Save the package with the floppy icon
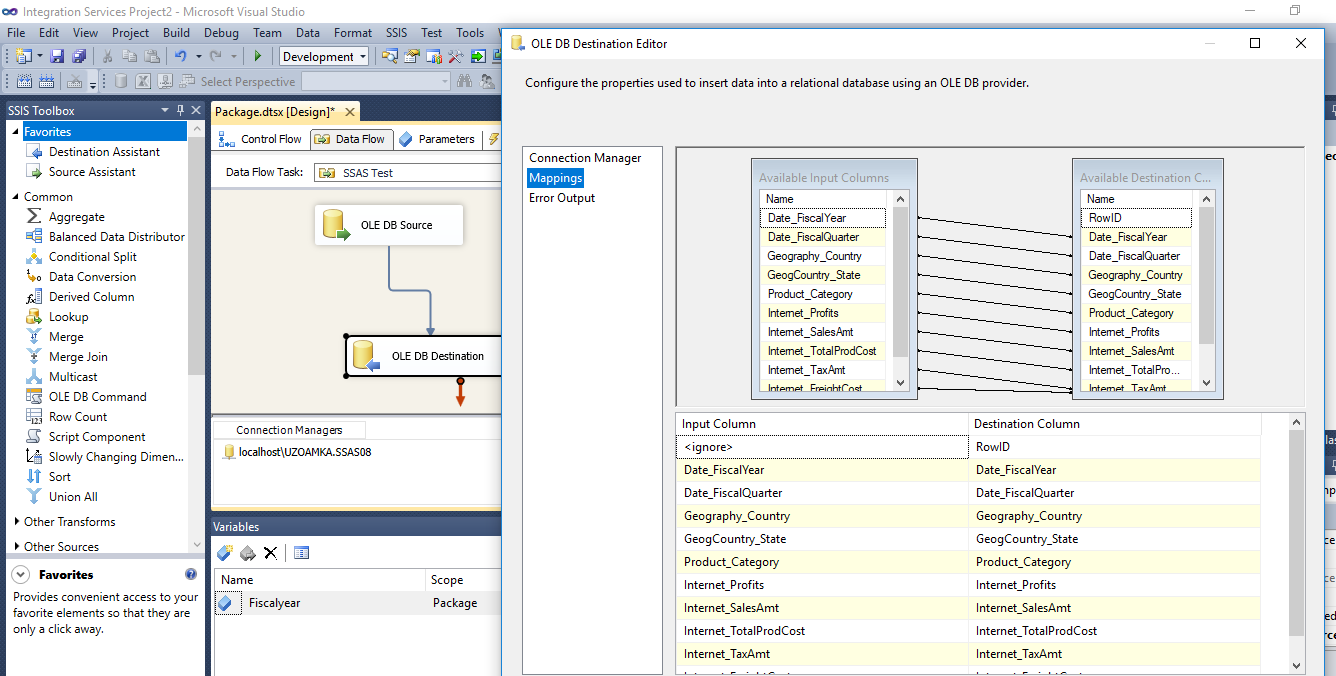 [57, 57]
